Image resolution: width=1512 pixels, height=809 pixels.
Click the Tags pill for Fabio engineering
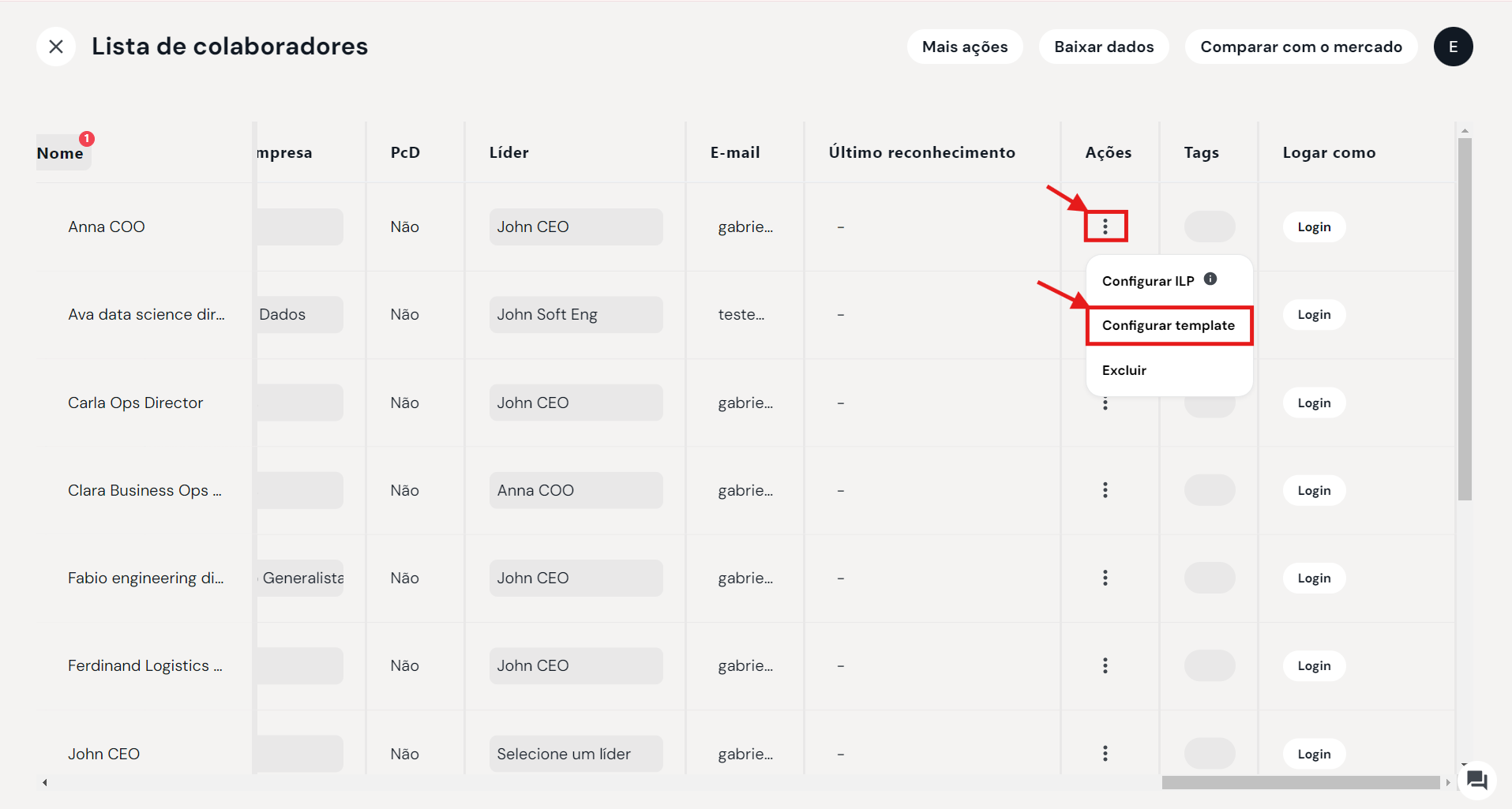(1210, 578)
